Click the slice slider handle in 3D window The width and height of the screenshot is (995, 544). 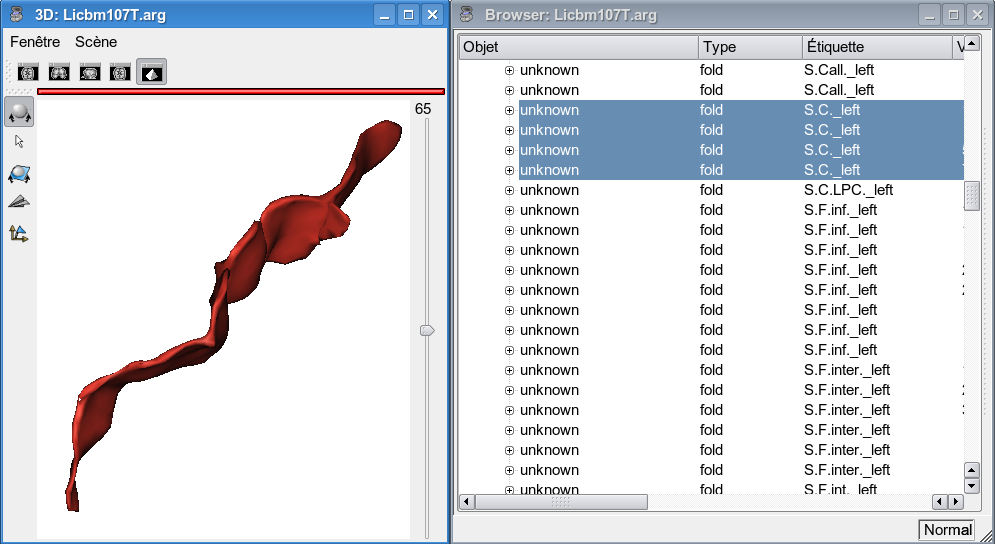(427, 330)
